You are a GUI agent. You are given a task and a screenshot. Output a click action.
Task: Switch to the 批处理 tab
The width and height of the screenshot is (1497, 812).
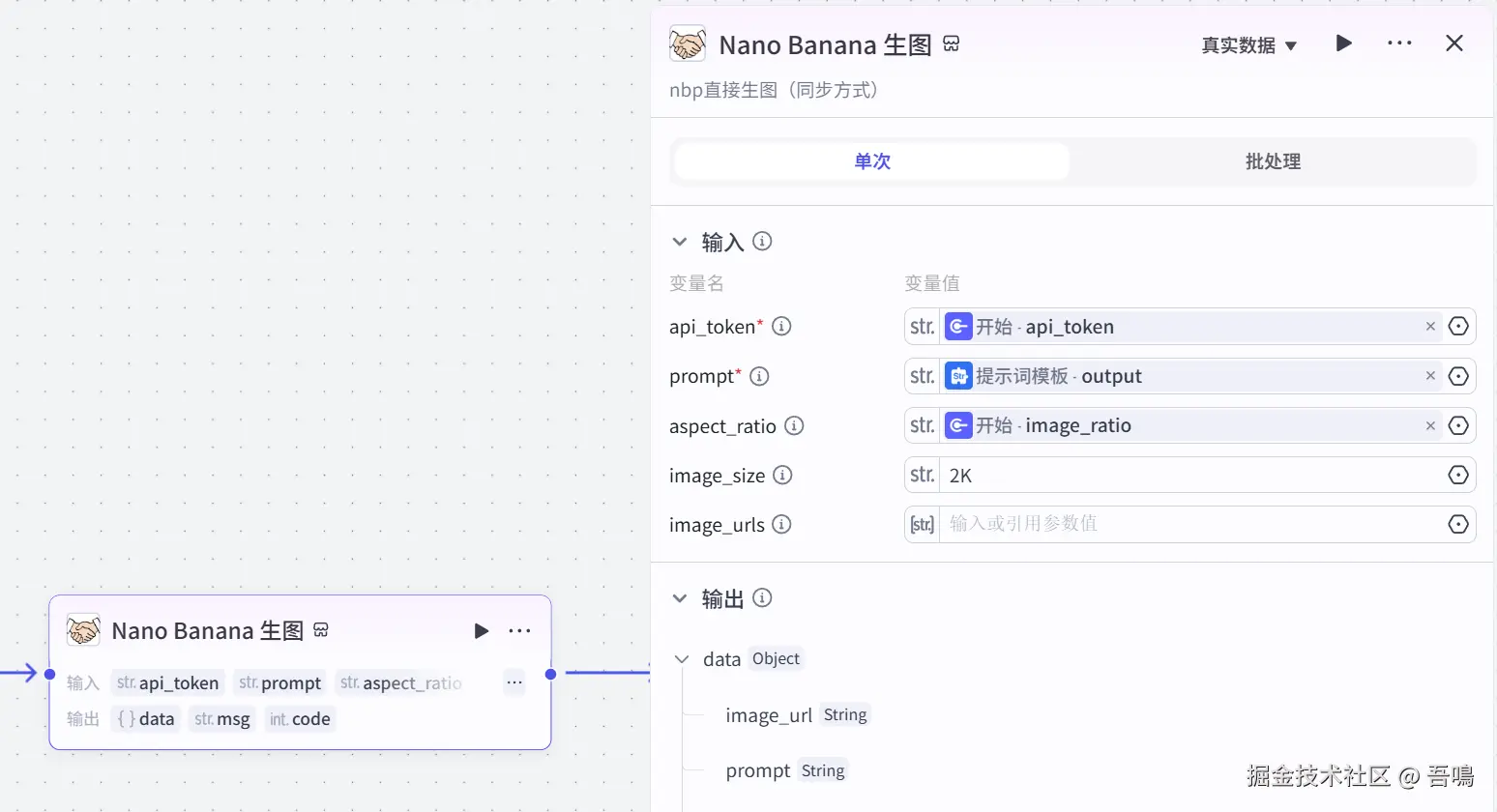click(1273, 161)
